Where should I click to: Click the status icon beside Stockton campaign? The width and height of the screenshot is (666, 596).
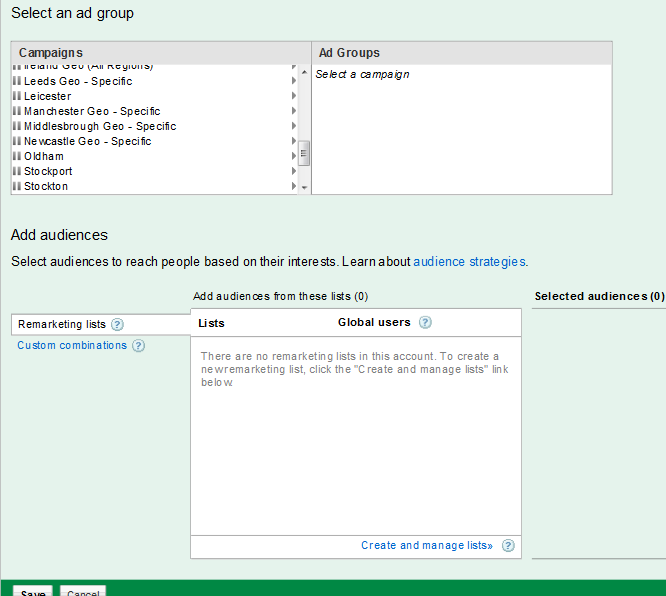[16, 186]
